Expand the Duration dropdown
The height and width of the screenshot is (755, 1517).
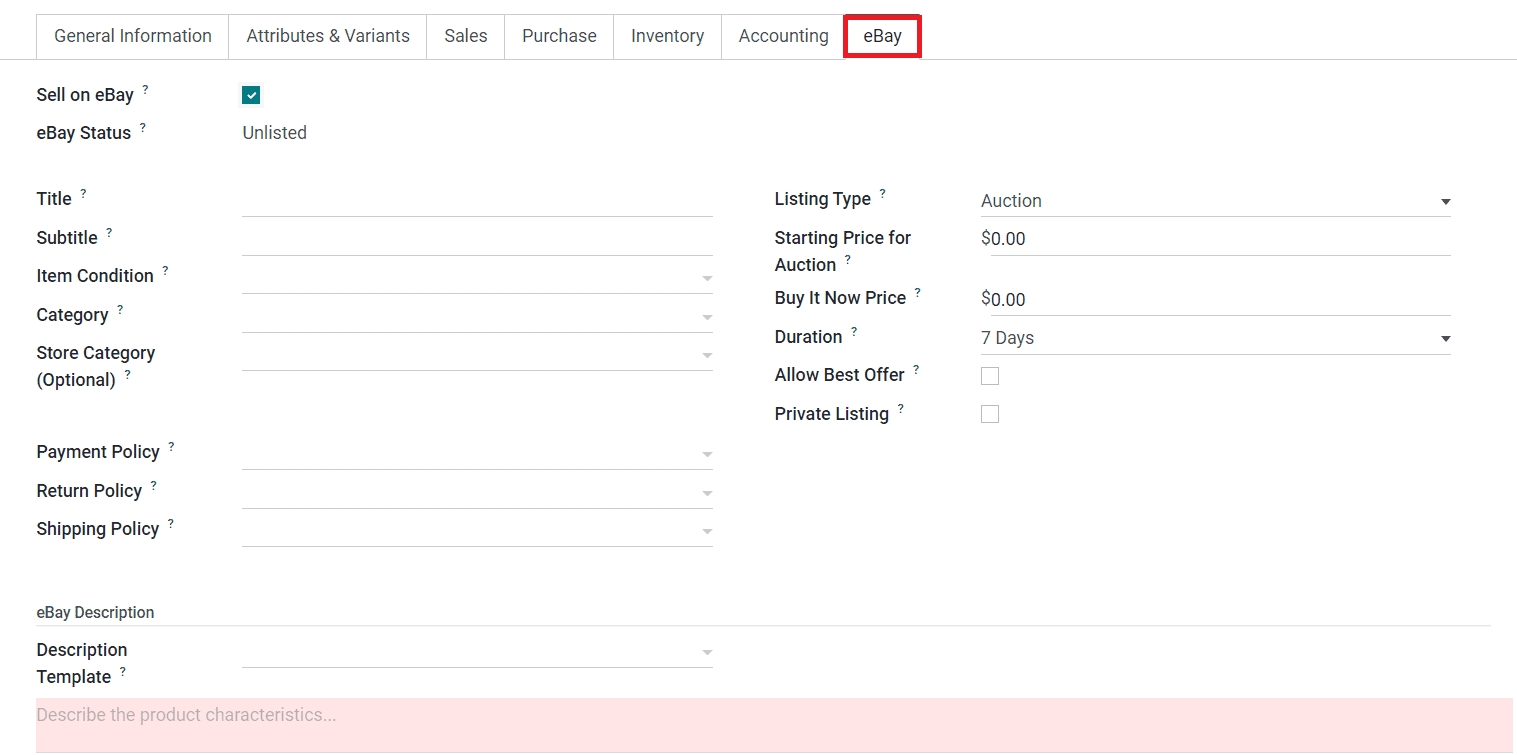pos(1214,338)
